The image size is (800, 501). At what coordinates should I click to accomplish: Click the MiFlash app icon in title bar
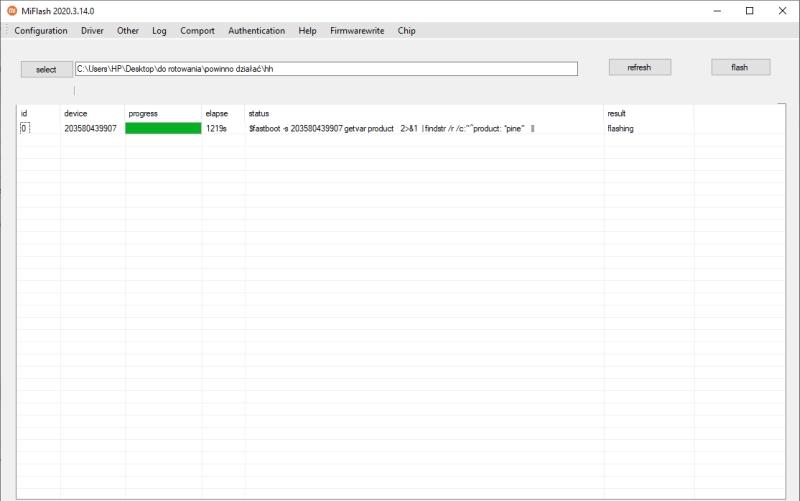12,11
